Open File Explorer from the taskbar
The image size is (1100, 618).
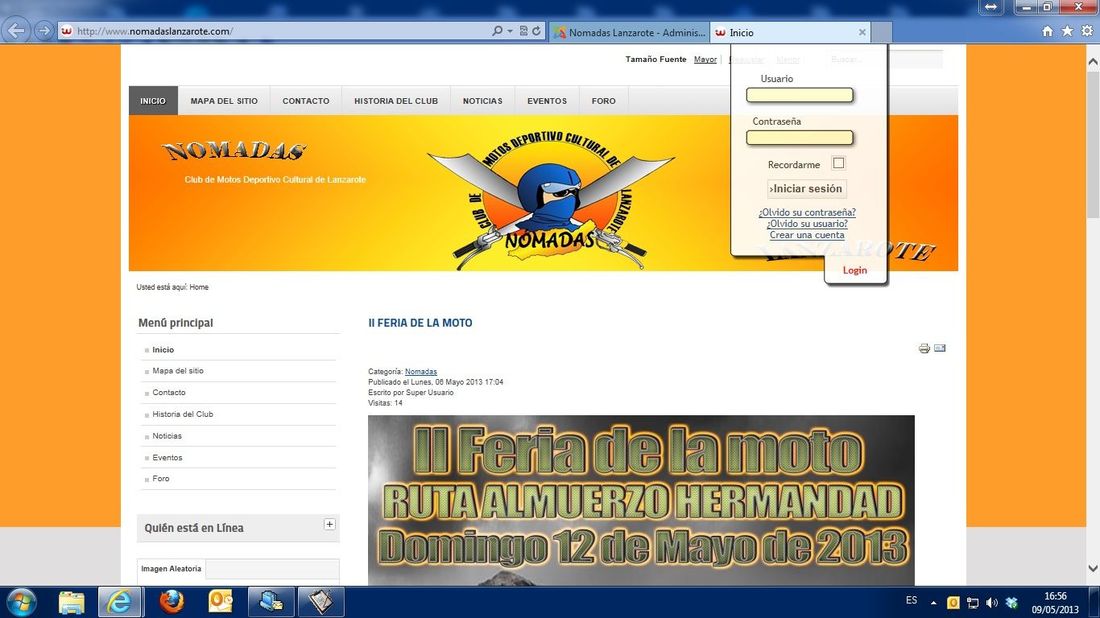(x=71, y=602)
